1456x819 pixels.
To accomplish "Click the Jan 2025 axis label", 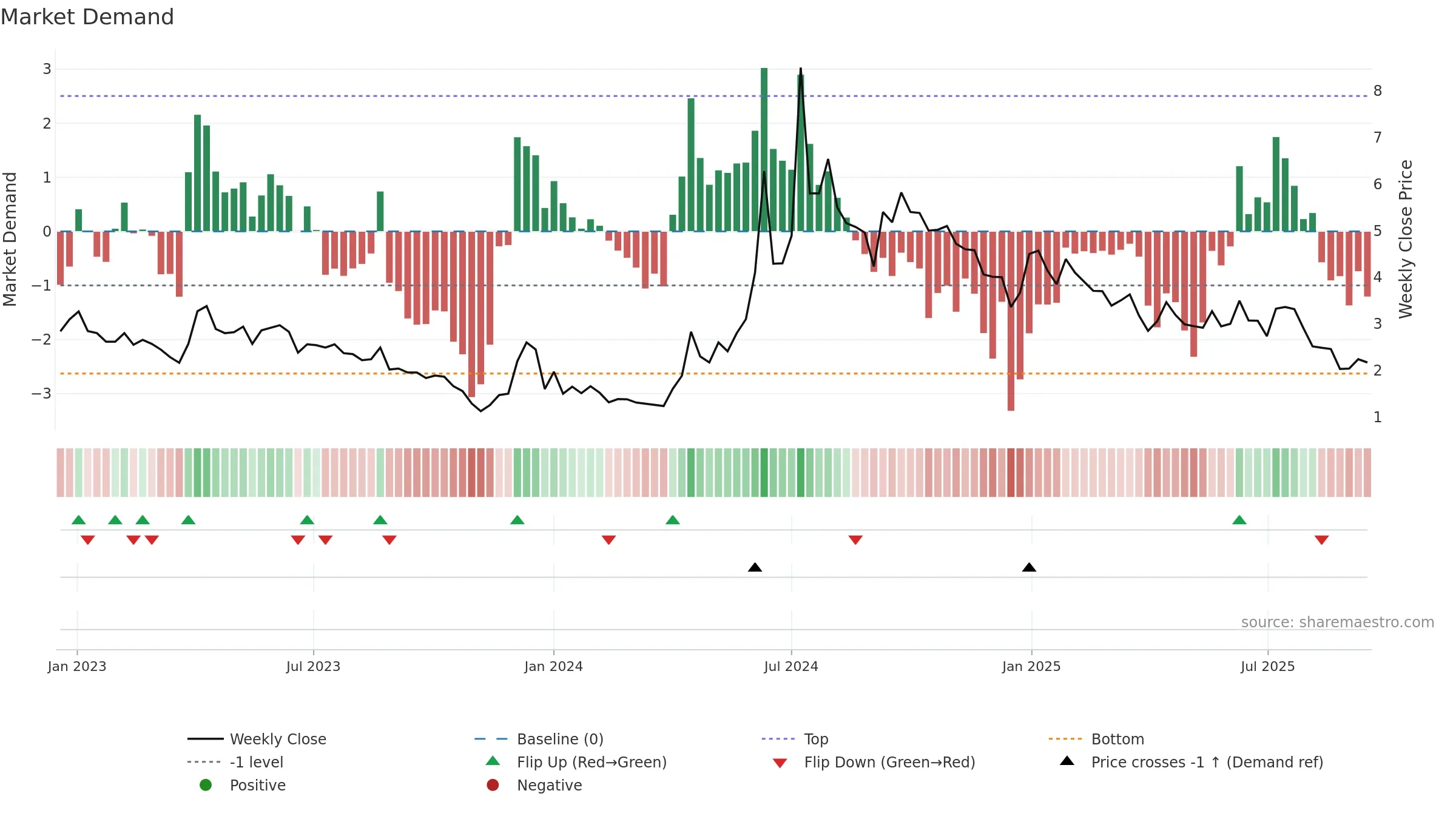I will click(1031, 667).
